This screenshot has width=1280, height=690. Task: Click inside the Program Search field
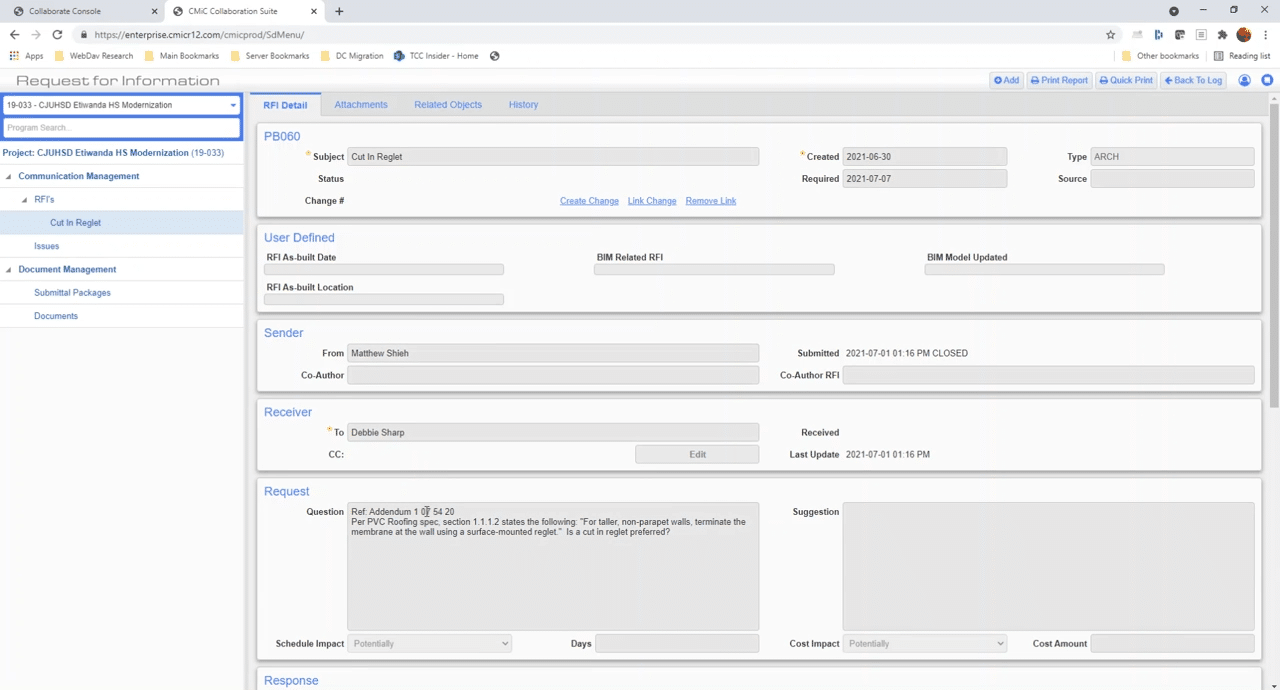coord(120,127)
